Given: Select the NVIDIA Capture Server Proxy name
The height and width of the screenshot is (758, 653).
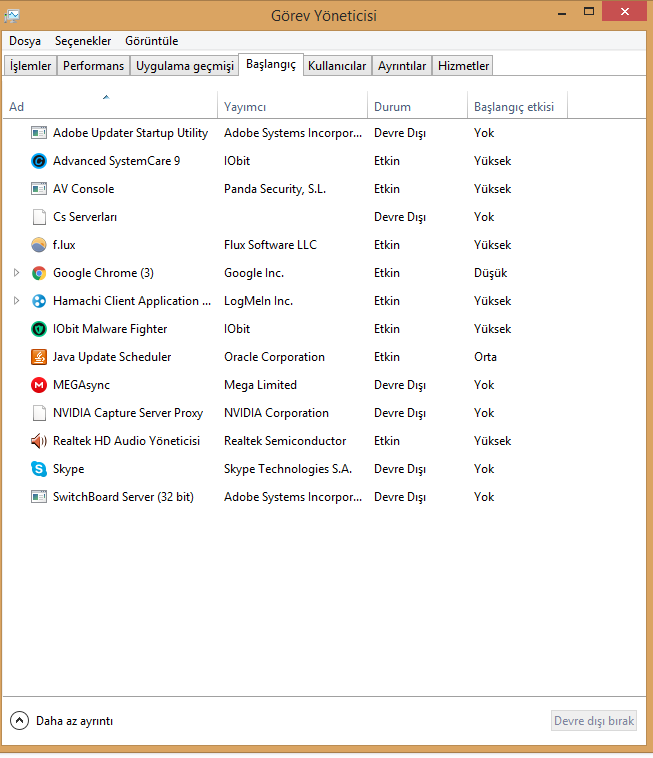Looking at the screenshot, I should tap(128, 413).
